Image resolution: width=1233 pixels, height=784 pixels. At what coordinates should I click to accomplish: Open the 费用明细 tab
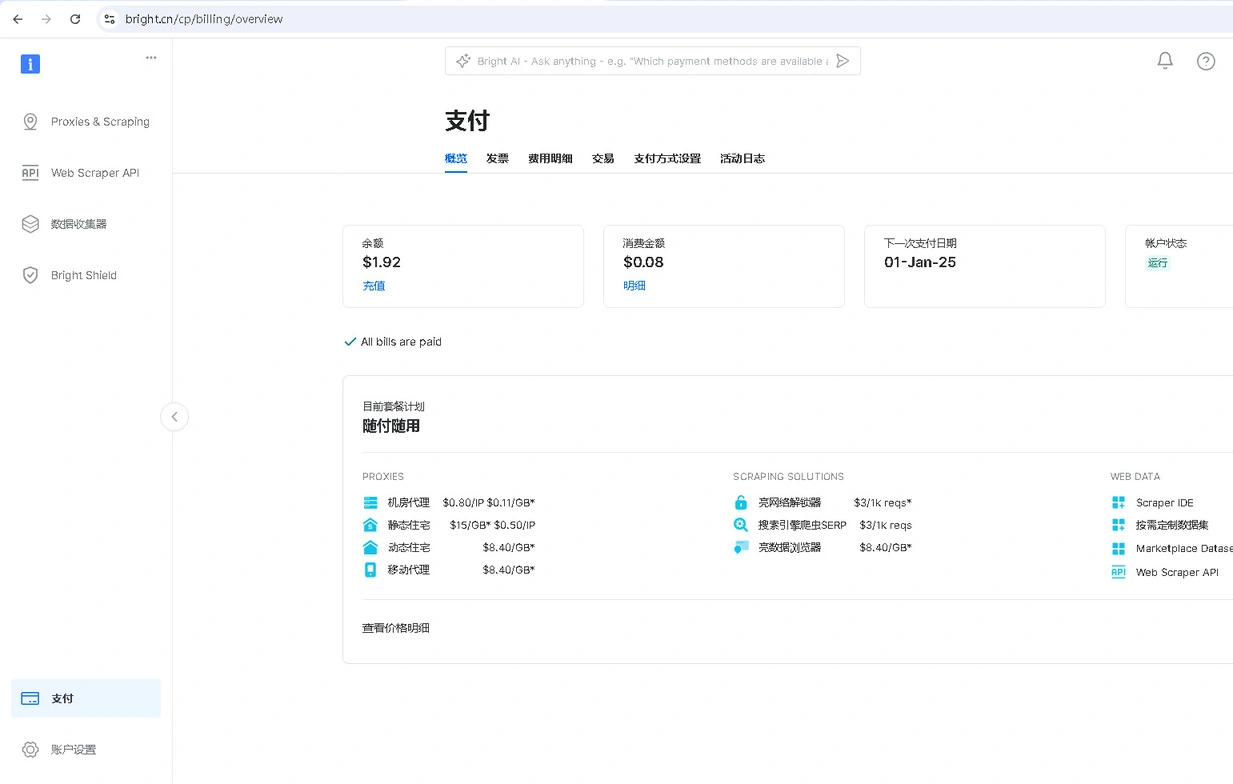pos(550,158)
